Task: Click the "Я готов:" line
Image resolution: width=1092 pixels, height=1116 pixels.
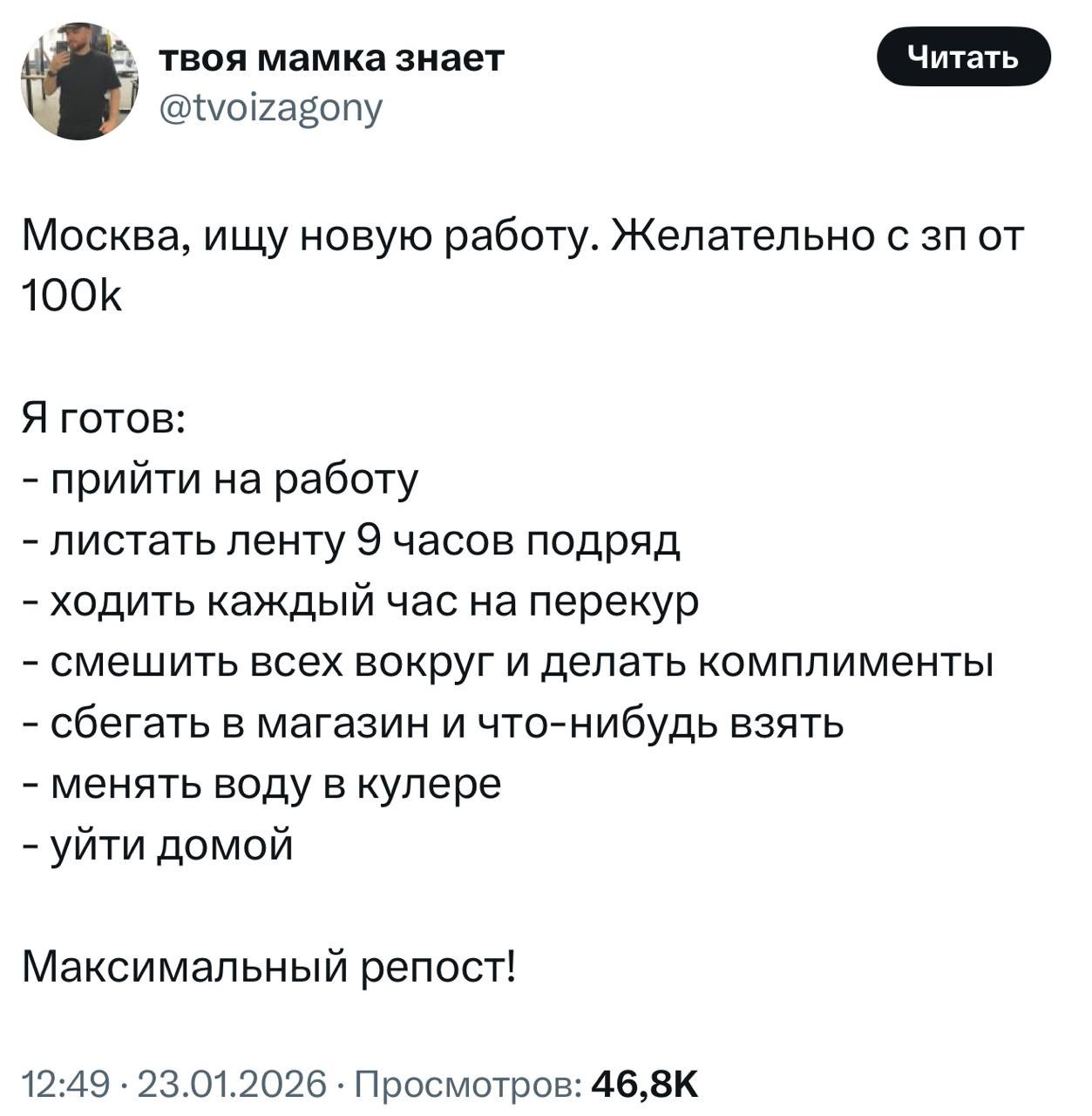Action: point(101,419)
